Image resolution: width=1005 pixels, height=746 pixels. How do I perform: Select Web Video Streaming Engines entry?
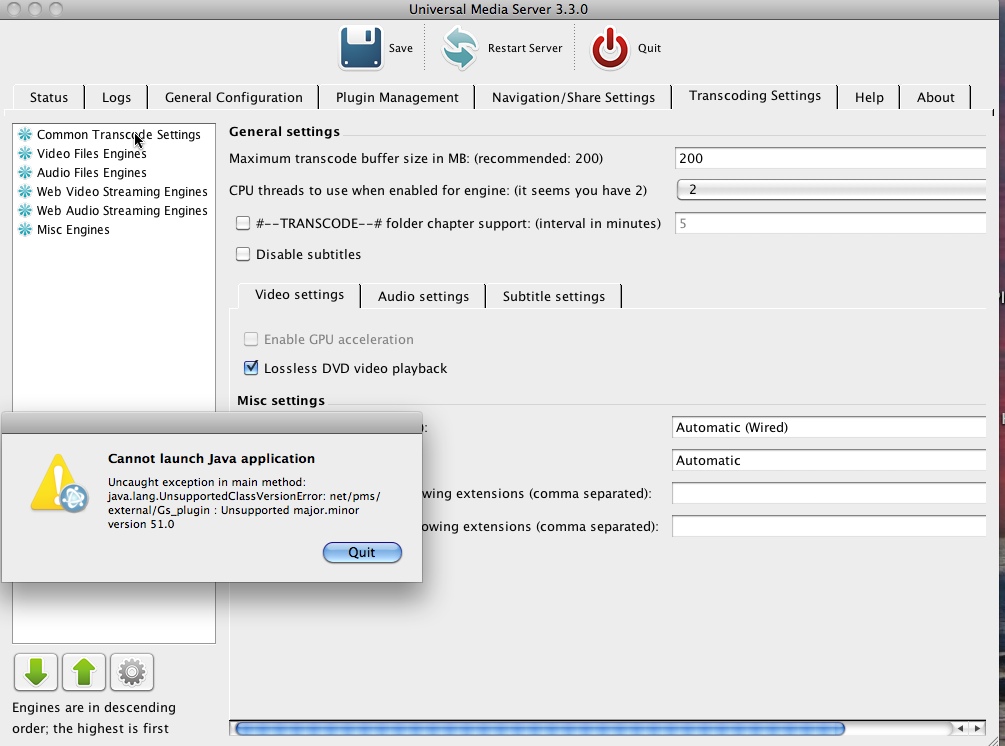122,192
